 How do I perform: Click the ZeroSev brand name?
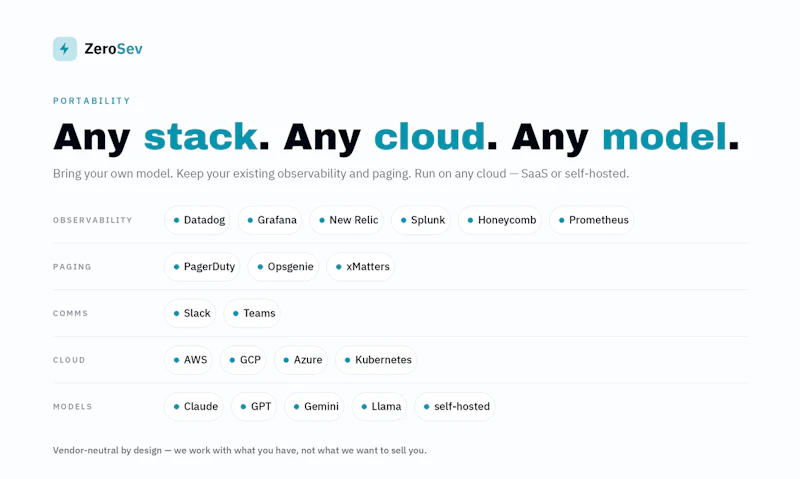coord(113,49)
